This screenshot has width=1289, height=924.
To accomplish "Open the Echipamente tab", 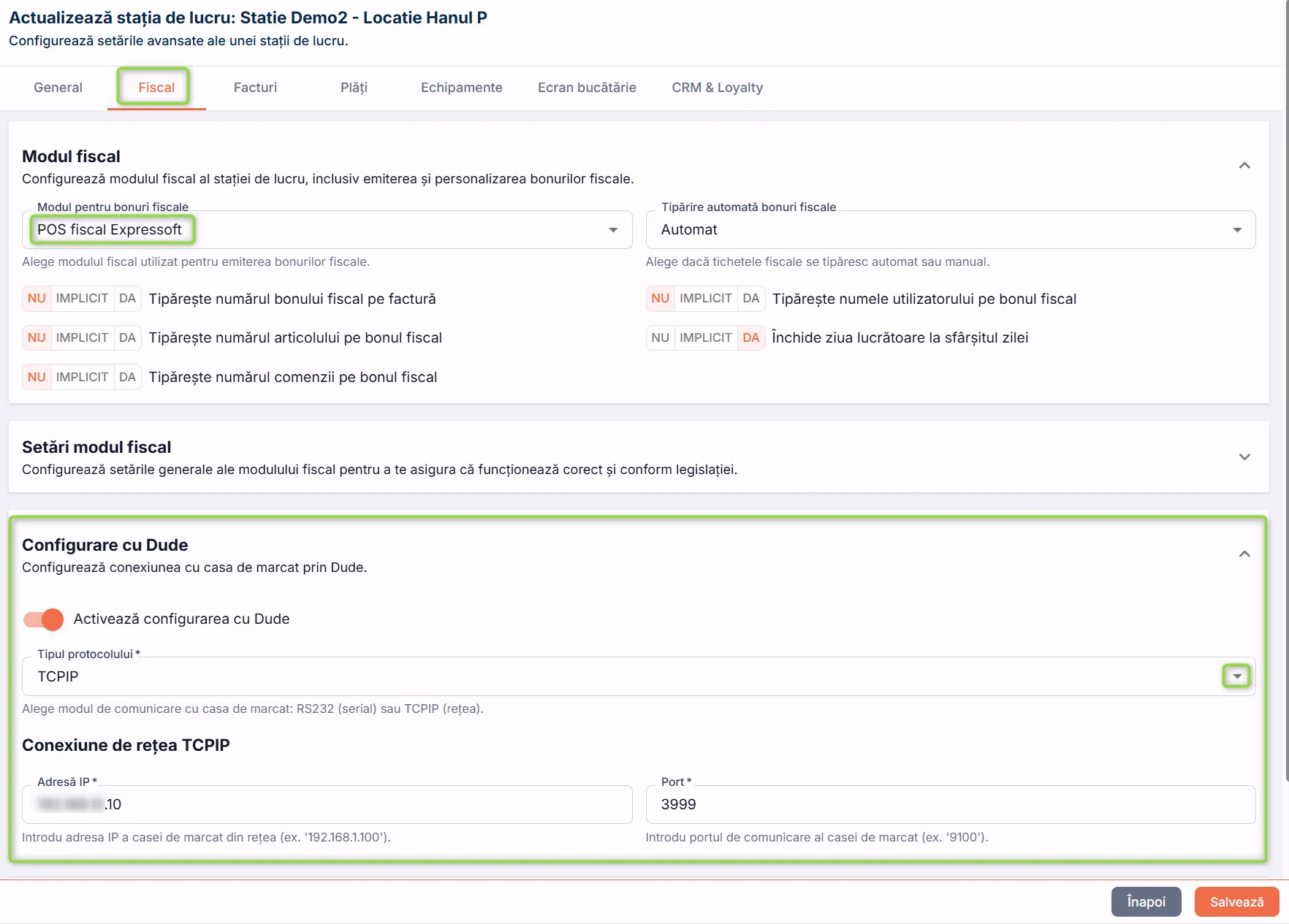I will click(462, 88).
